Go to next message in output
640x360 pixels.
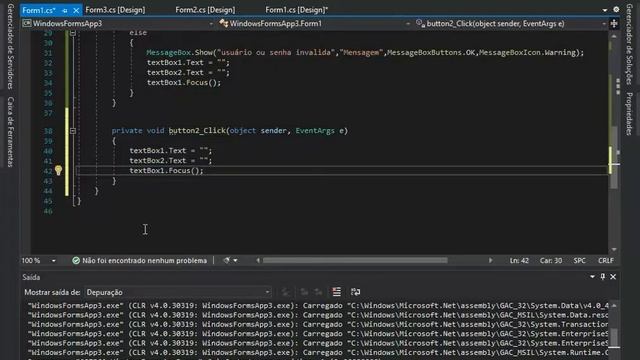point(318,292)
